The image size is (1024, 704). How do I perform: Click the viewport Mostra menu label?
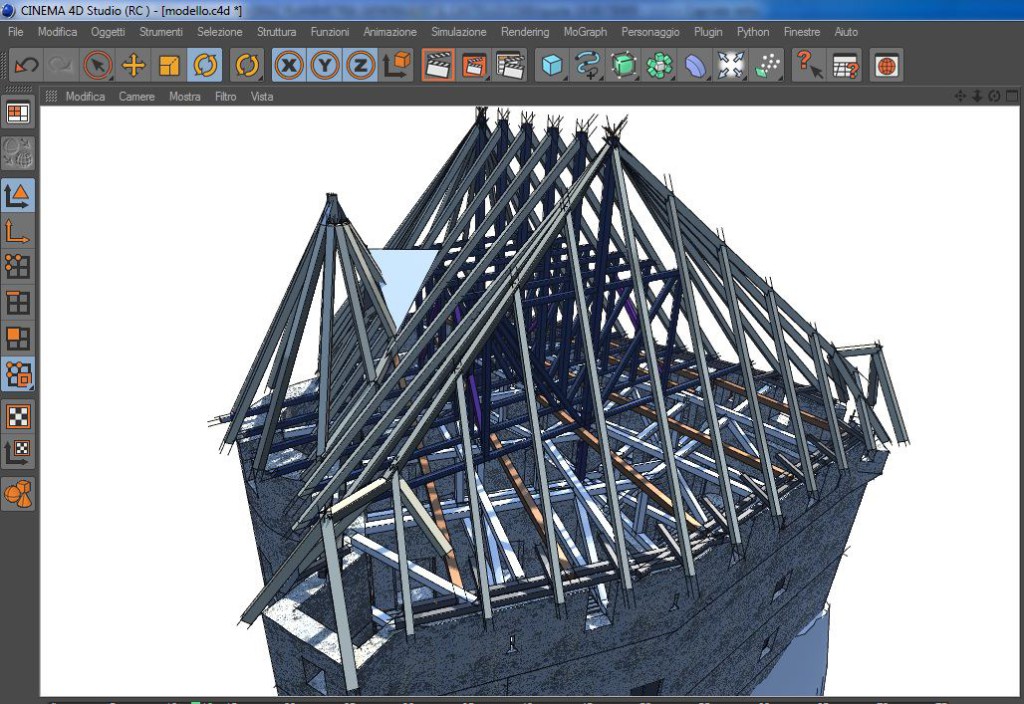coord(184,97)
